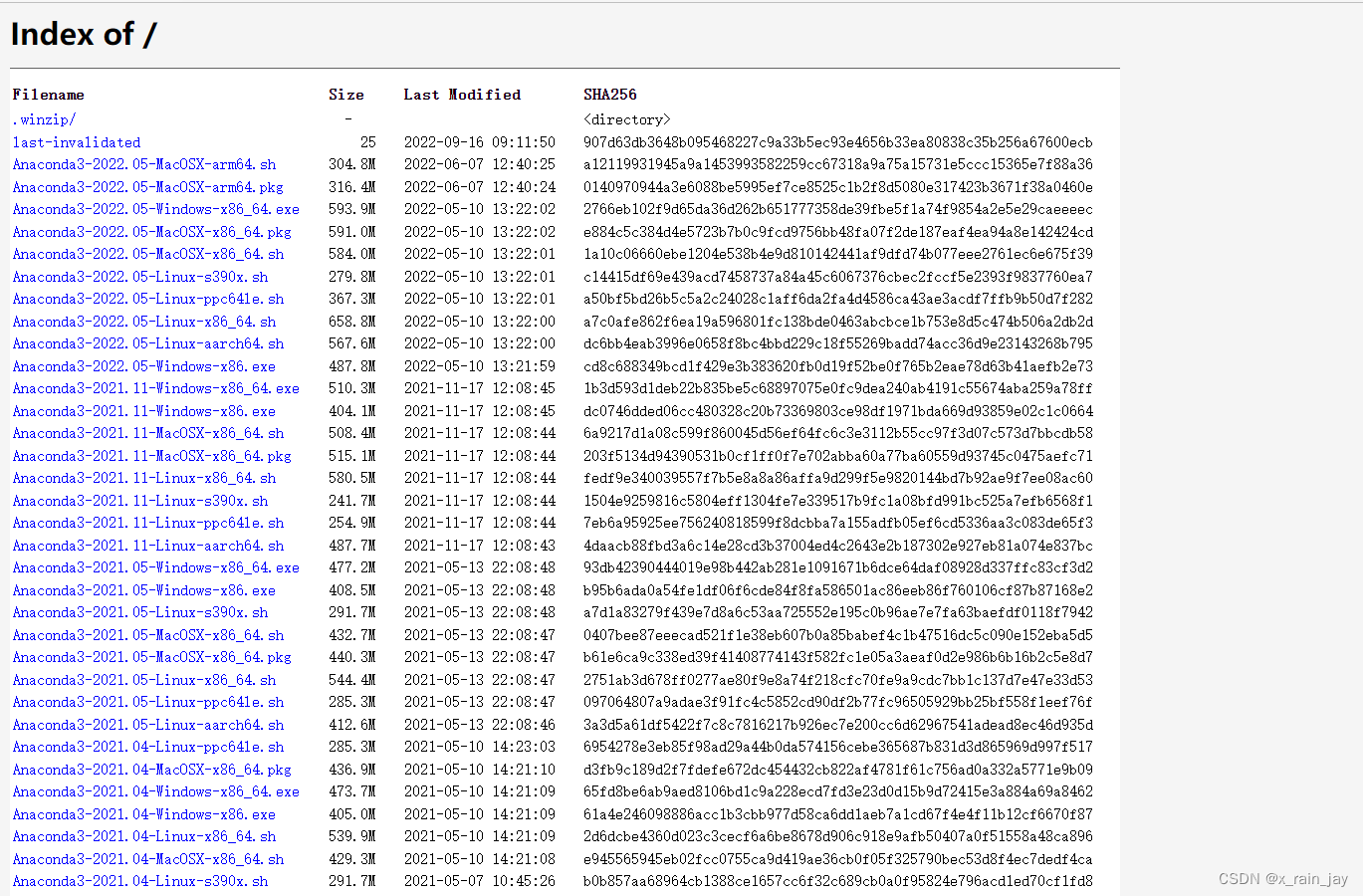Download Anaconda3-2021.04-Linux-s390x.sh
Image resolution: width=1363 pixels, height=896 pixels.
pos(140,881)
